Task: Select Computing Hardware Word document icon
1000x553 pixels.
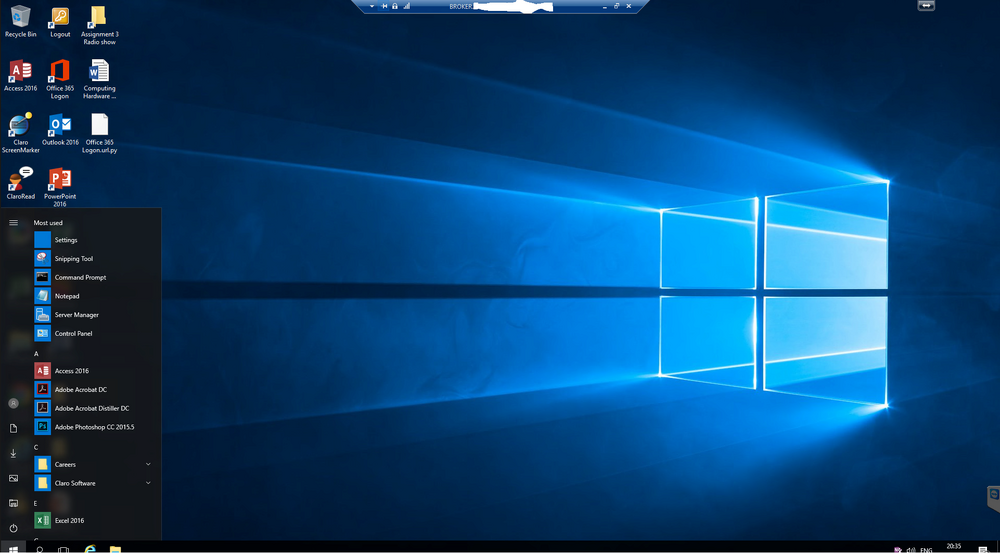Action: (x=99, y=79)
